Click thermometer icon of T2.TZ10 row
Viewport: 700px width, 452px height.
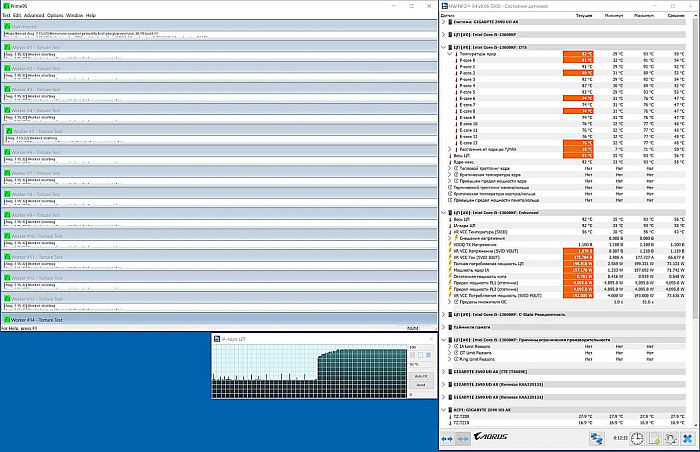point(450,423)
